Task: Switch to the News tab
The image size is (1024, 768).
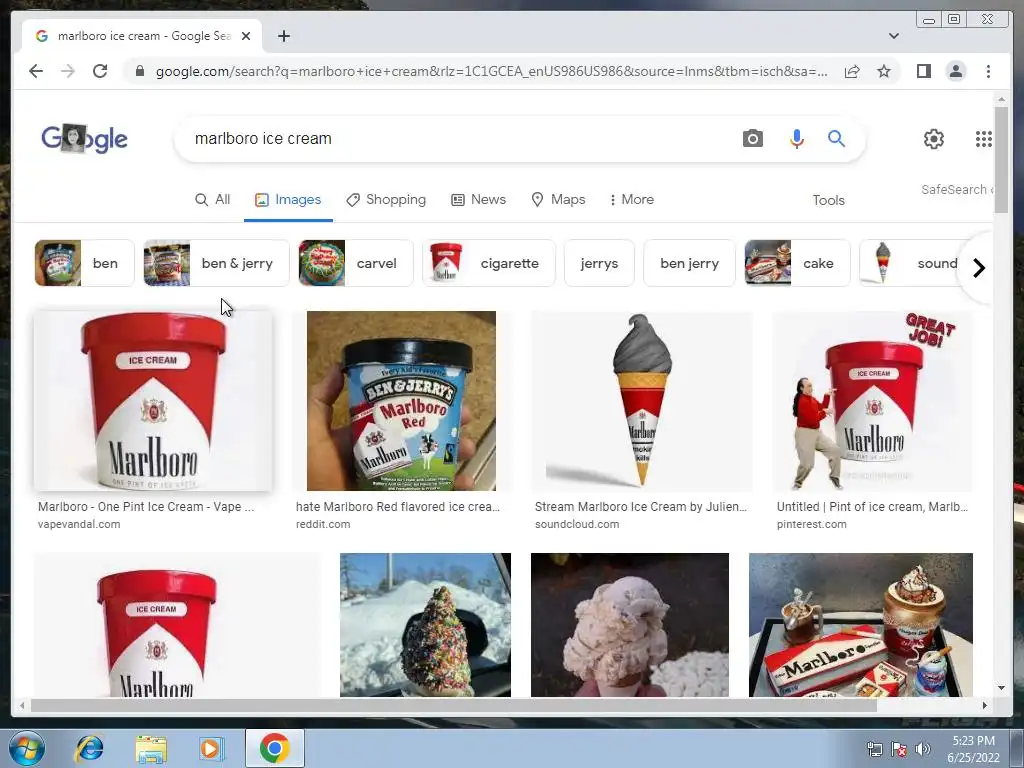Action: tap(479, 199)
